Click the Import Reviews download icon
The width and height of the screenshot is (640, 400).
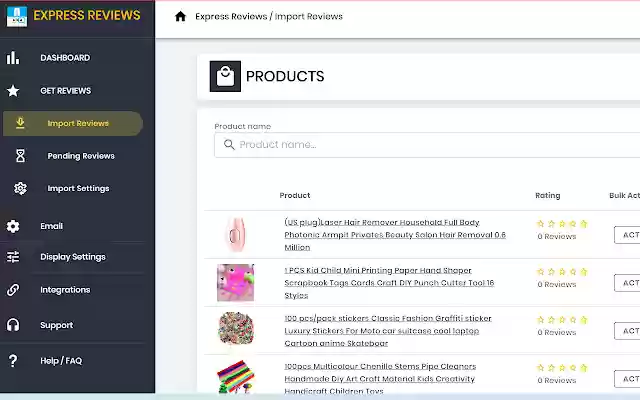coord(20,123)
